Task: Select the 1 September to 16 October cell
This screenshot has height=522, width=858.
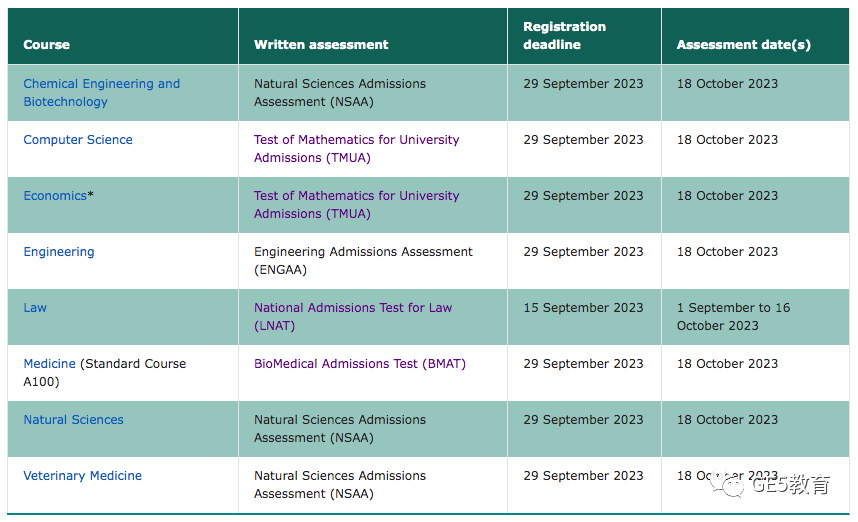Action: tap(755, 317)
